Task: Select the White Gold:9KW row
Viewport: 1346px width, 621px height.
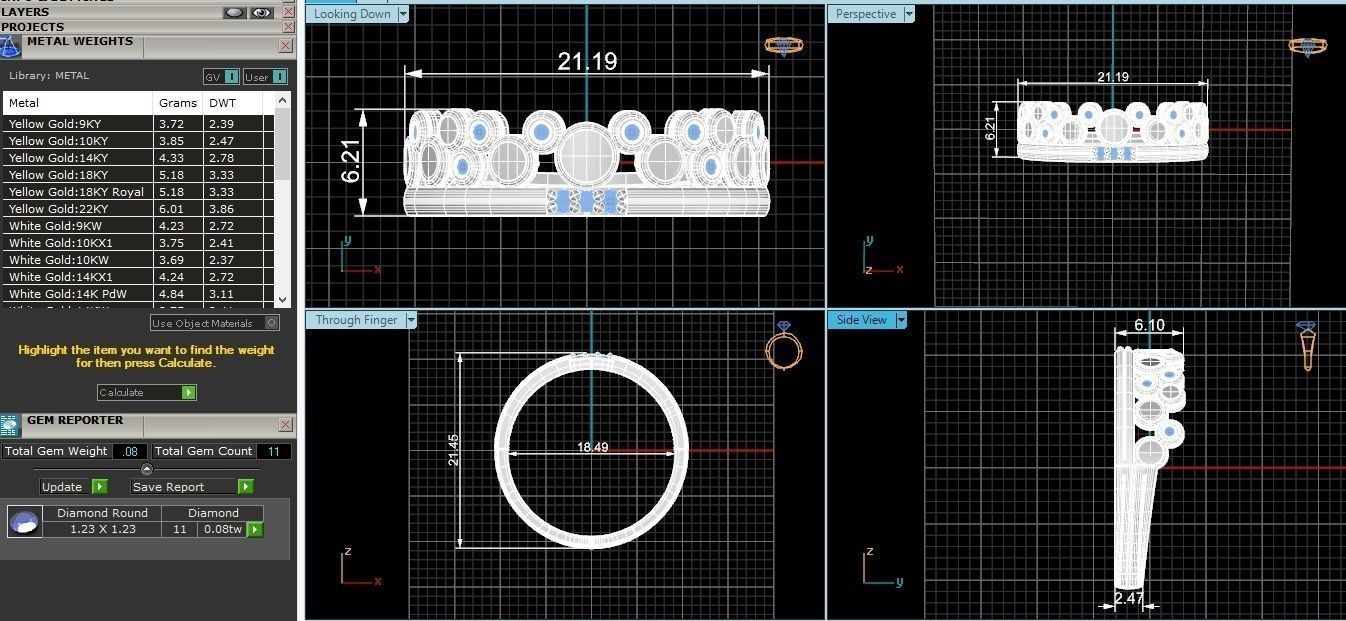Action: tap(139, 226)
